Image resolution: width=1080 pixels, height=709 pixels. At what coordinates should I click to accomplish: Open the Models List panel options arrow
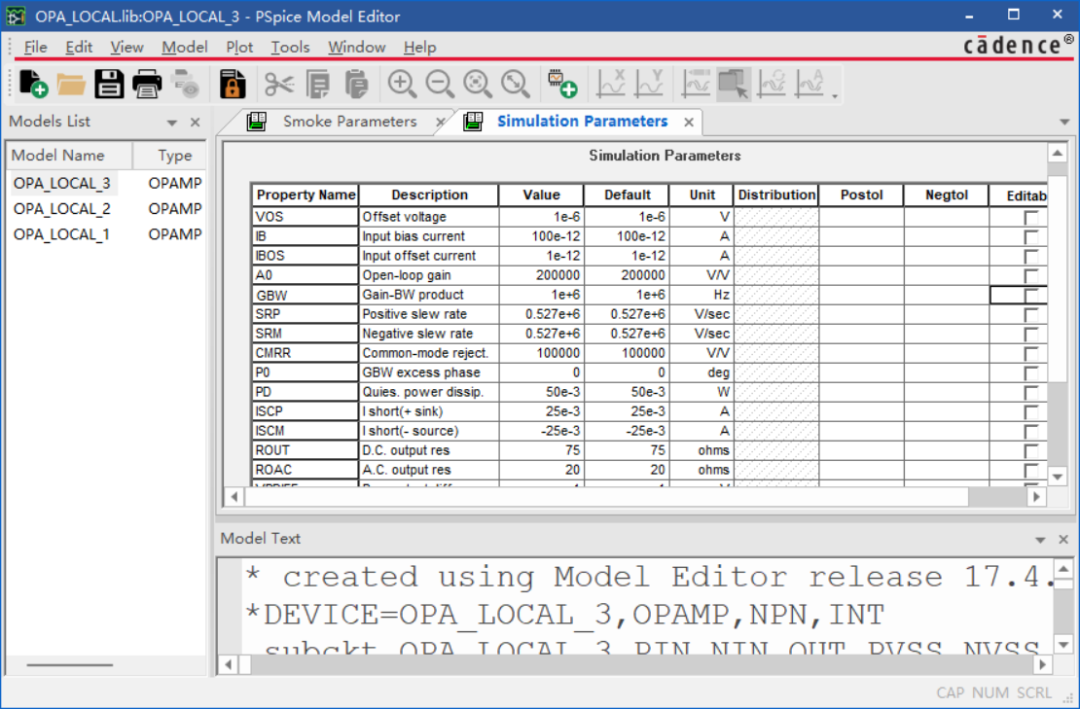(x=172, y=123)
